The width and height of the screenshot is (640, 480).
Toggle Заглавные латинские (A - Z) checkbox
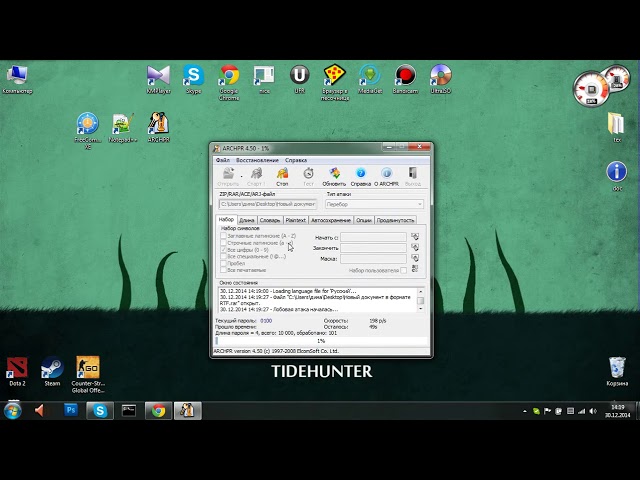[223, 236]
